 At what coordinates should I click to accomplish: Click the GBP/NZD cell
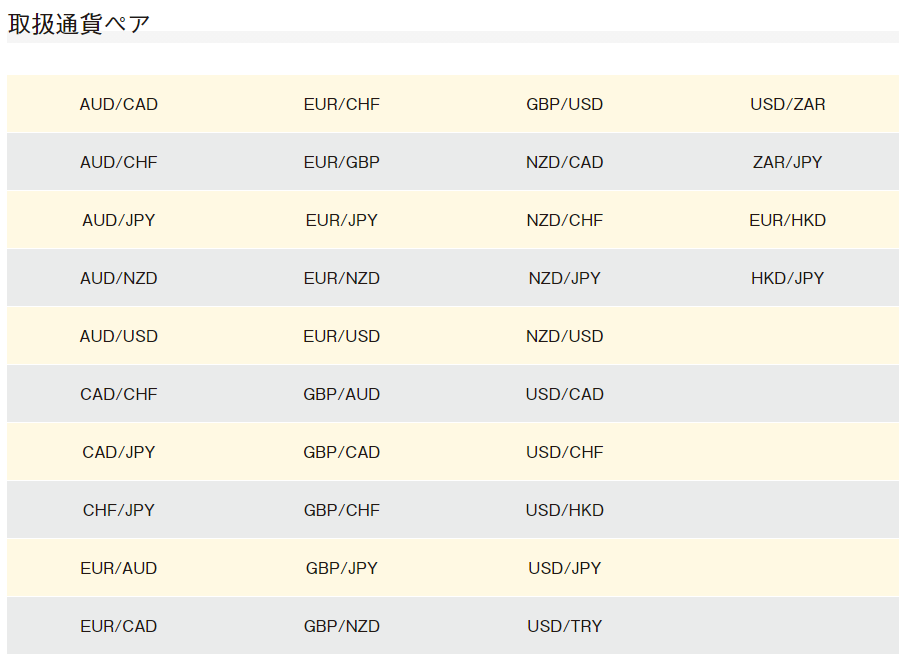[x=341, y=627]
